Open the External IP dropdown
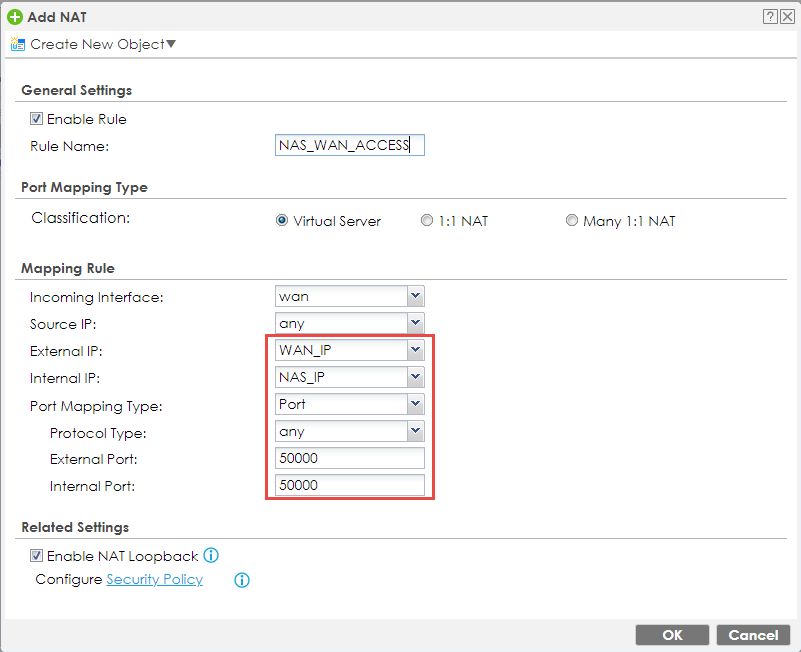Screen dimensions: 801x652 416,351
